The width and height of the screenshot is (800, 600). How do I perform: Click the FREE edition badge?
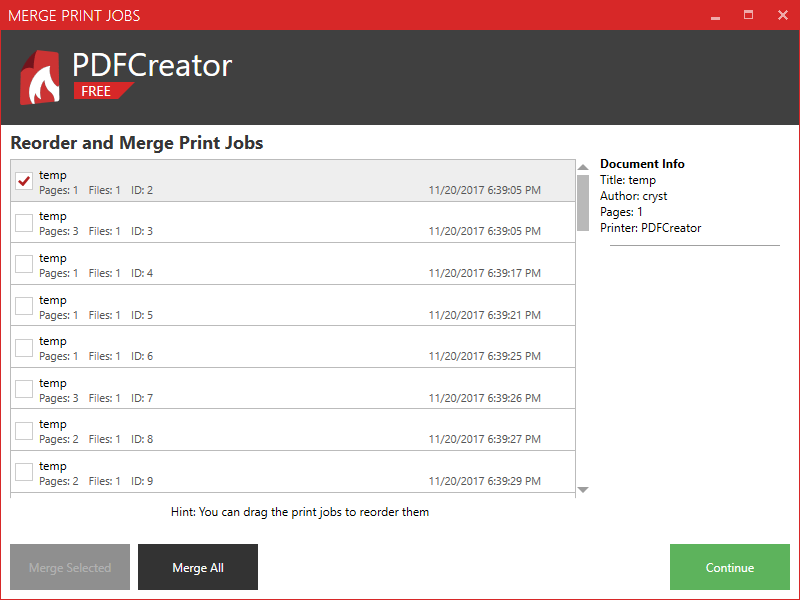(x=98, y=91)
